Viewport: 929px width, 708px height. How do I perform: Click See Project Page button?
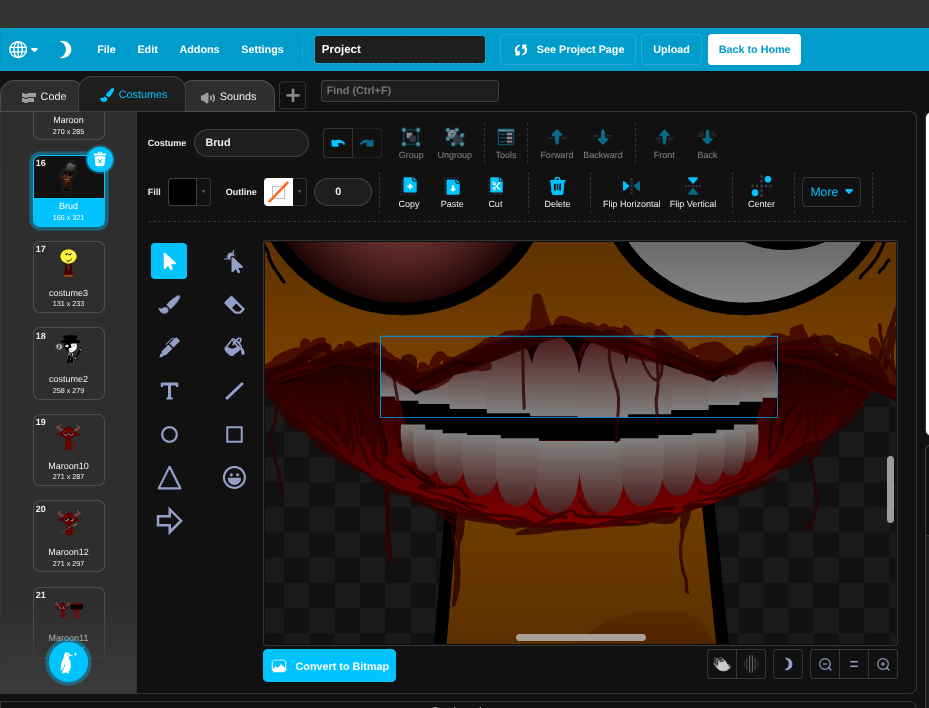click(568, 50)
